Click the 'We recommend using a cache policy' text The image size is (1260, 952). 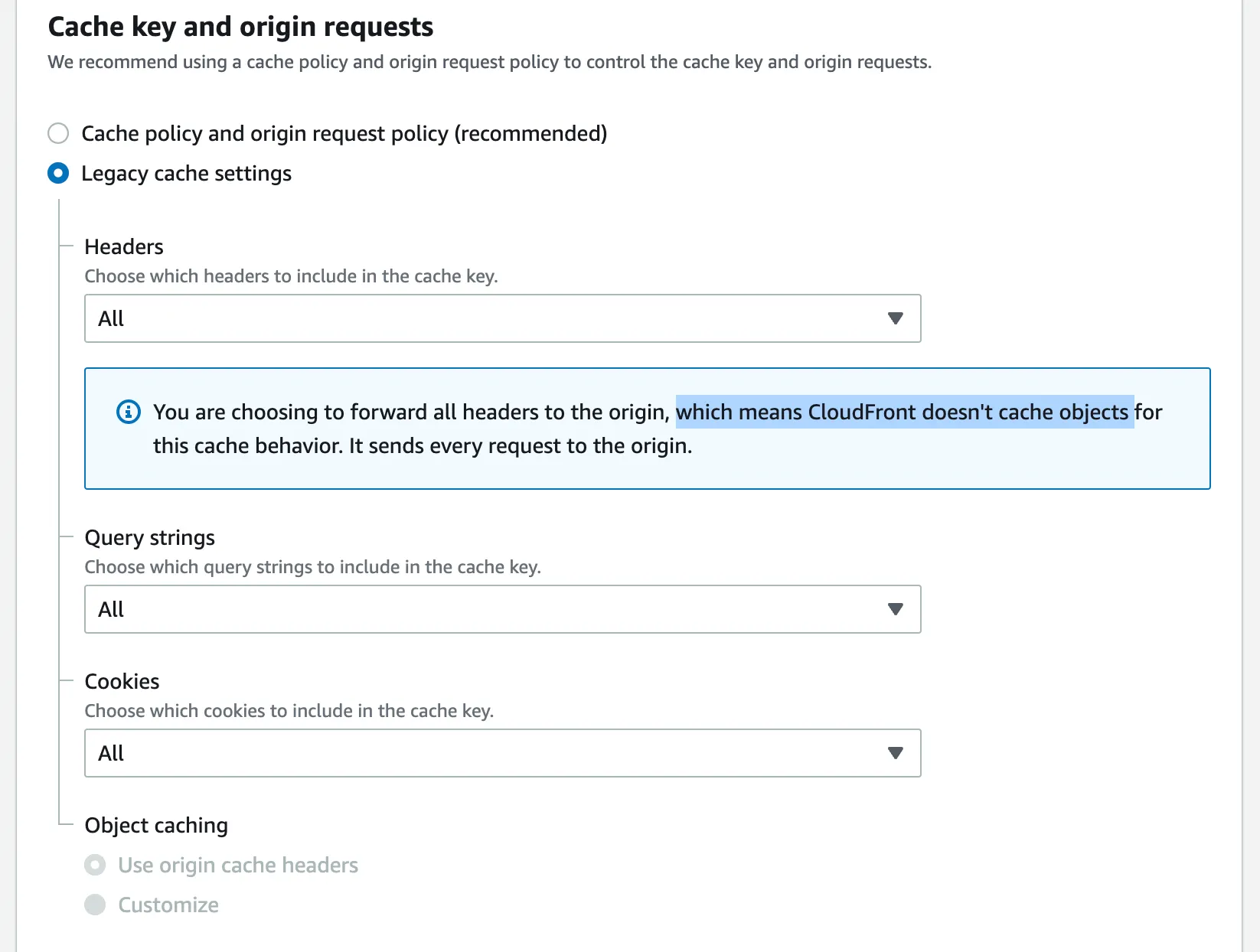coord(490,62)
